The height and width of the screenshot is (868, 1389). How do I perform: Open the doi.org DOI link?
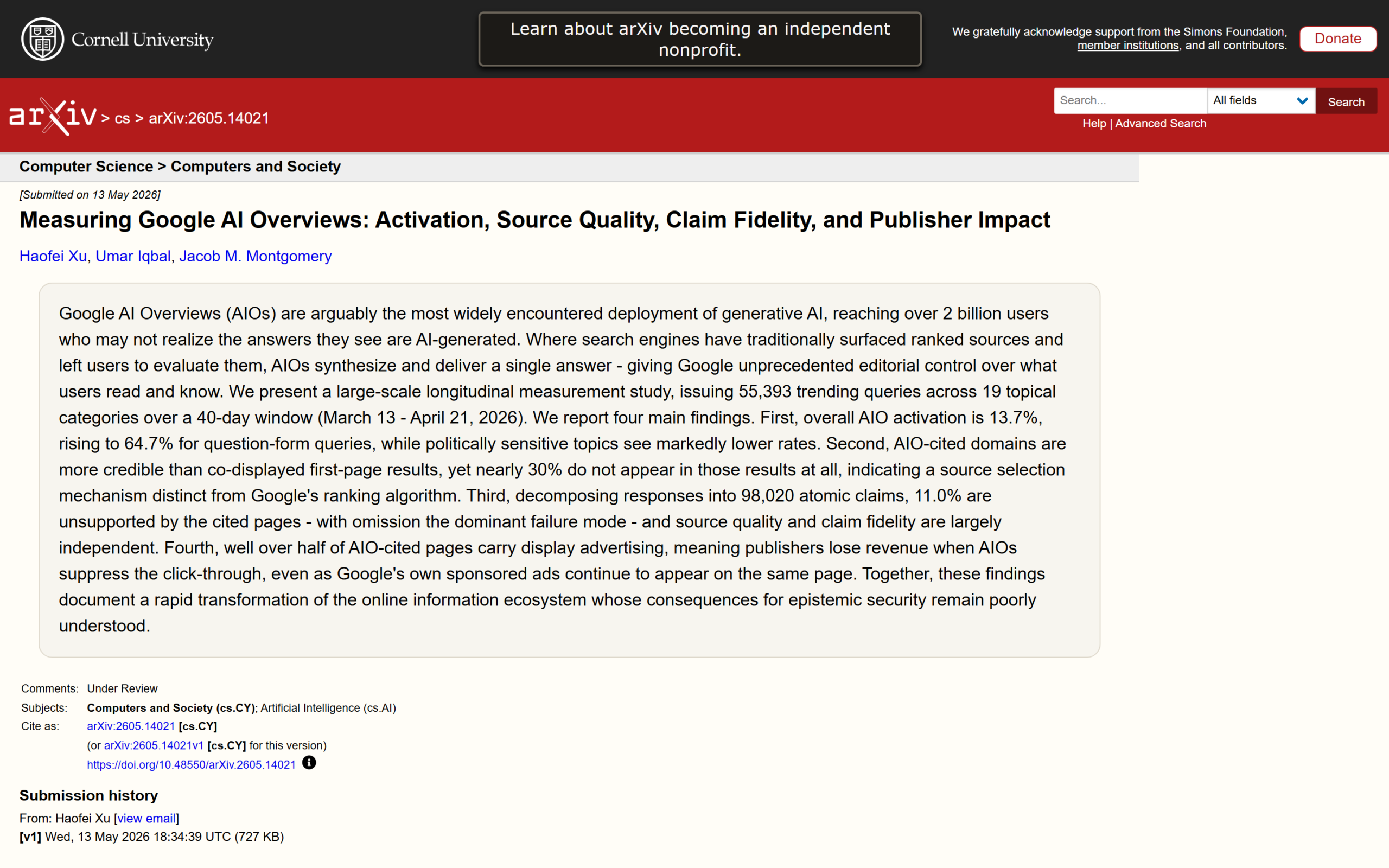[x=191, y=765]
